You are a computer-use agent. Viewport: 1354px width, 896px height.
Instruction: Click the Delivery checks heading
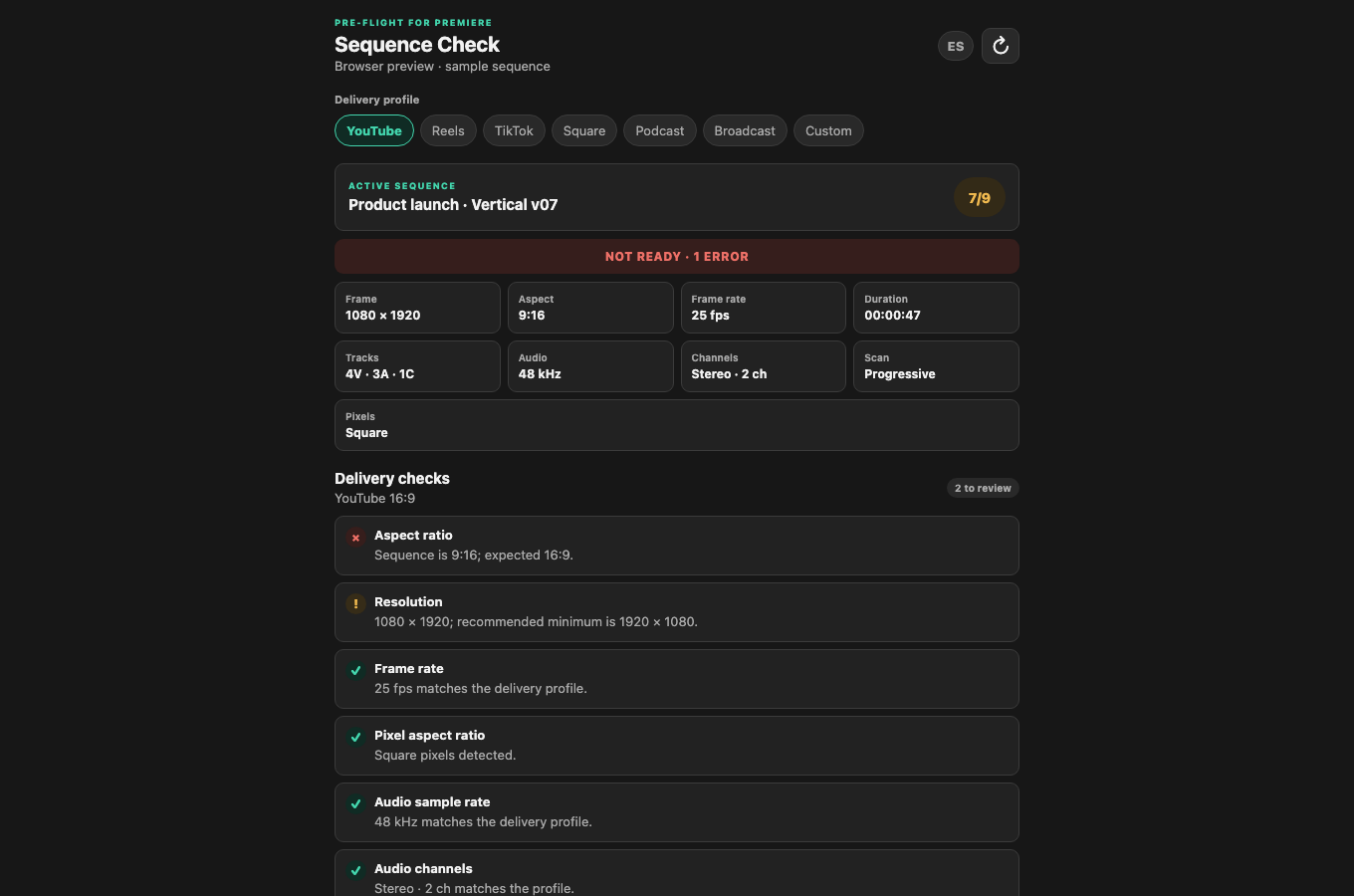point(392,478)
